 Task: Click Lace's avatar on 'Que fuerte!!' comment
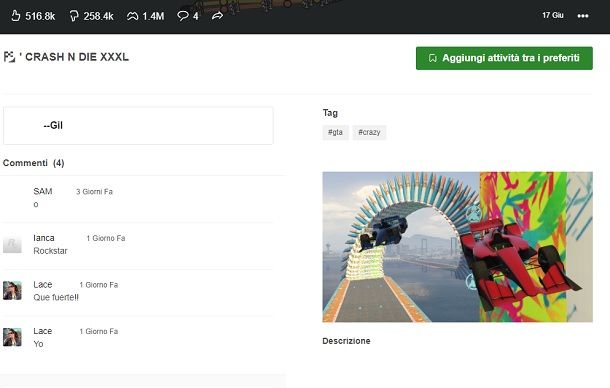coord(12,290)
